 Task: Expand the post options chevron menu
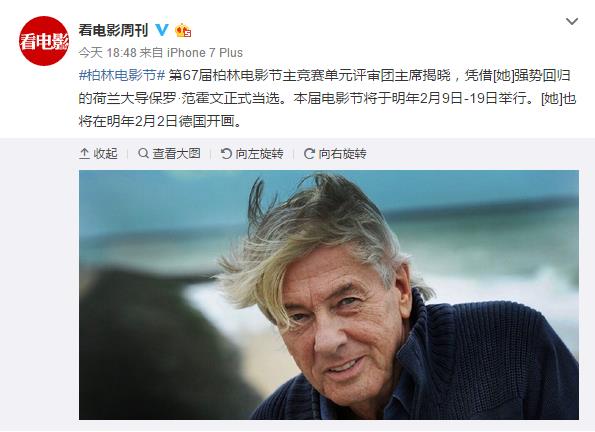coord(571,21)
